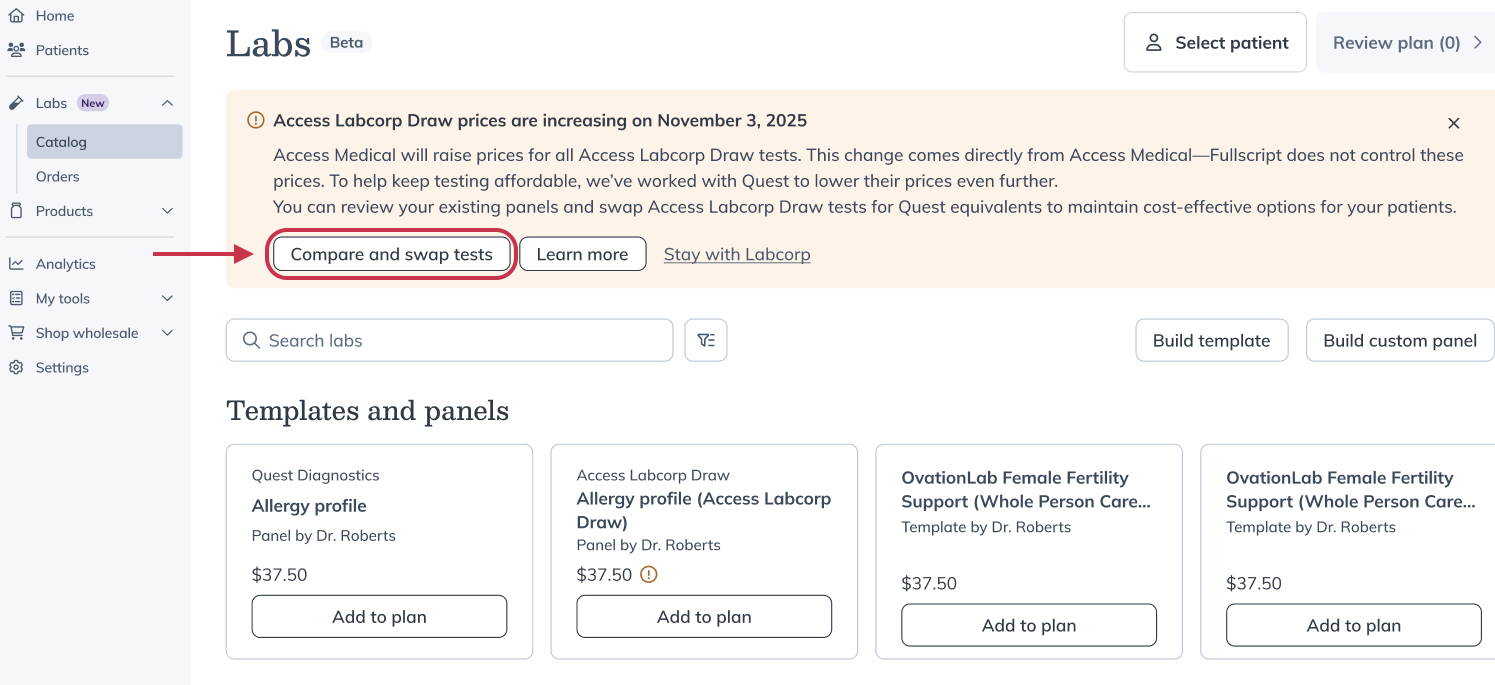The width and height of the screenshot is (1495, 685).
Task: Select the Patients icon
Action: 17,49
